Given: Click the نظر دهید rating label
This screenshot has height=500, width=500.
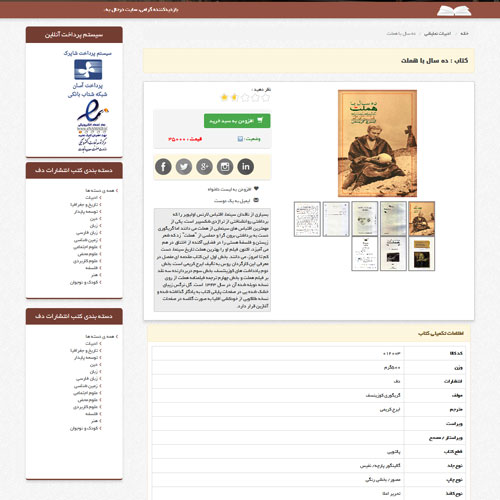Looking at the screenshot, I should click(261, 89).
